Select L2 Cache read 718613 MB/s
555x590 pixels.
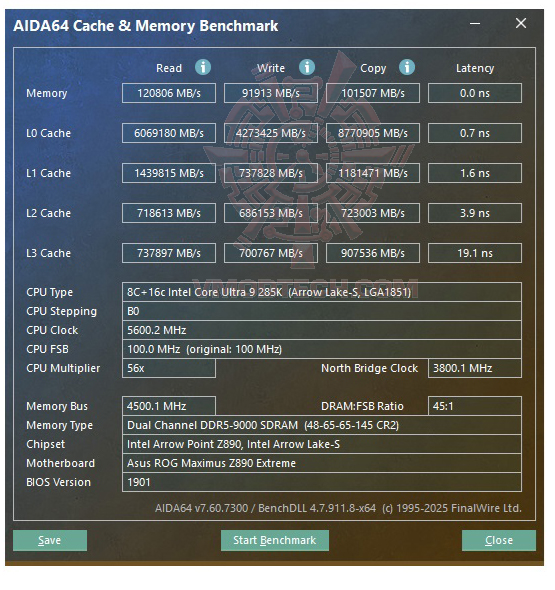(169, 213)
